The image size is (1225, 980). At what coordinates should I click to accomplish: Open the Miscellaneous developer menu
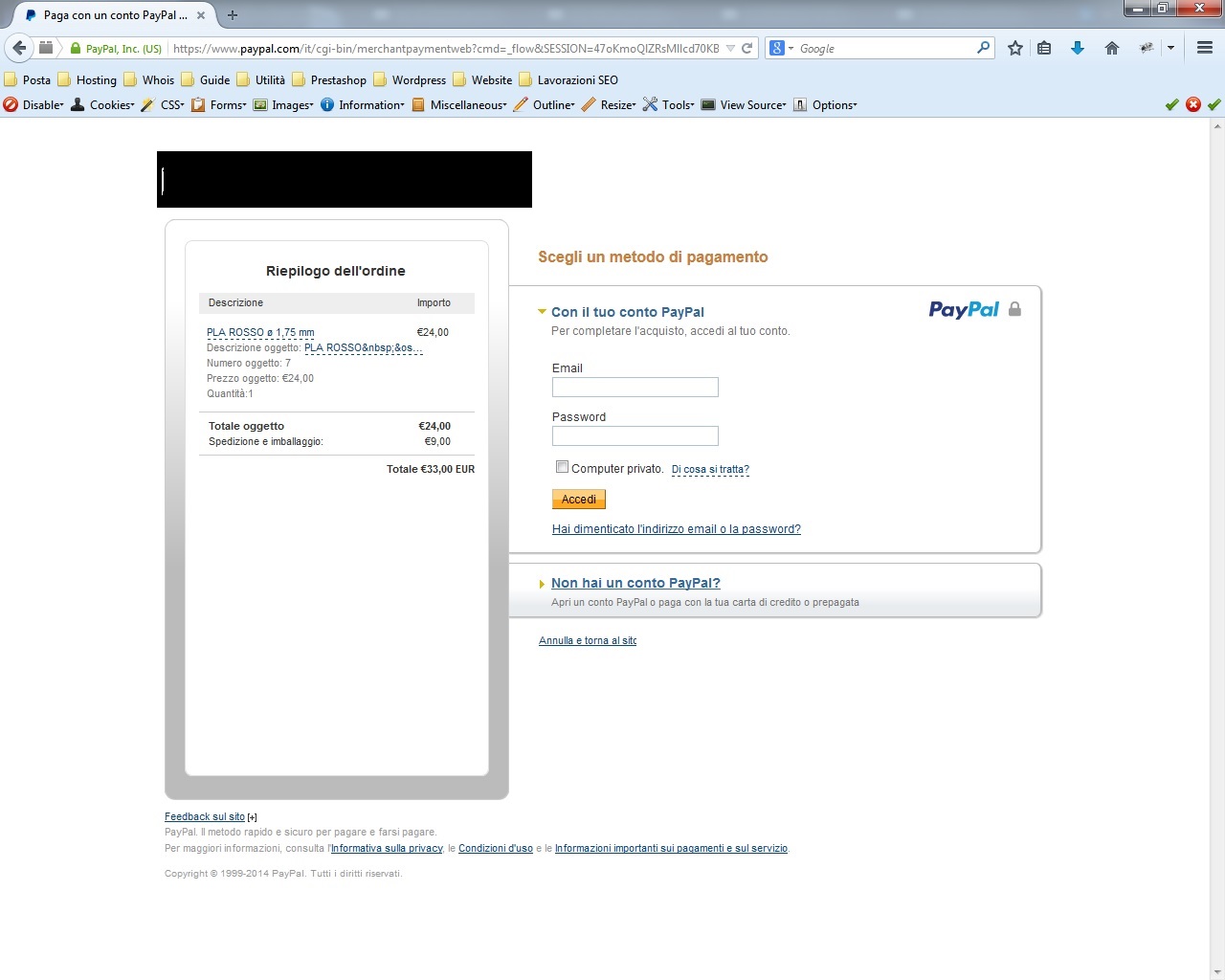coord(459,104)
